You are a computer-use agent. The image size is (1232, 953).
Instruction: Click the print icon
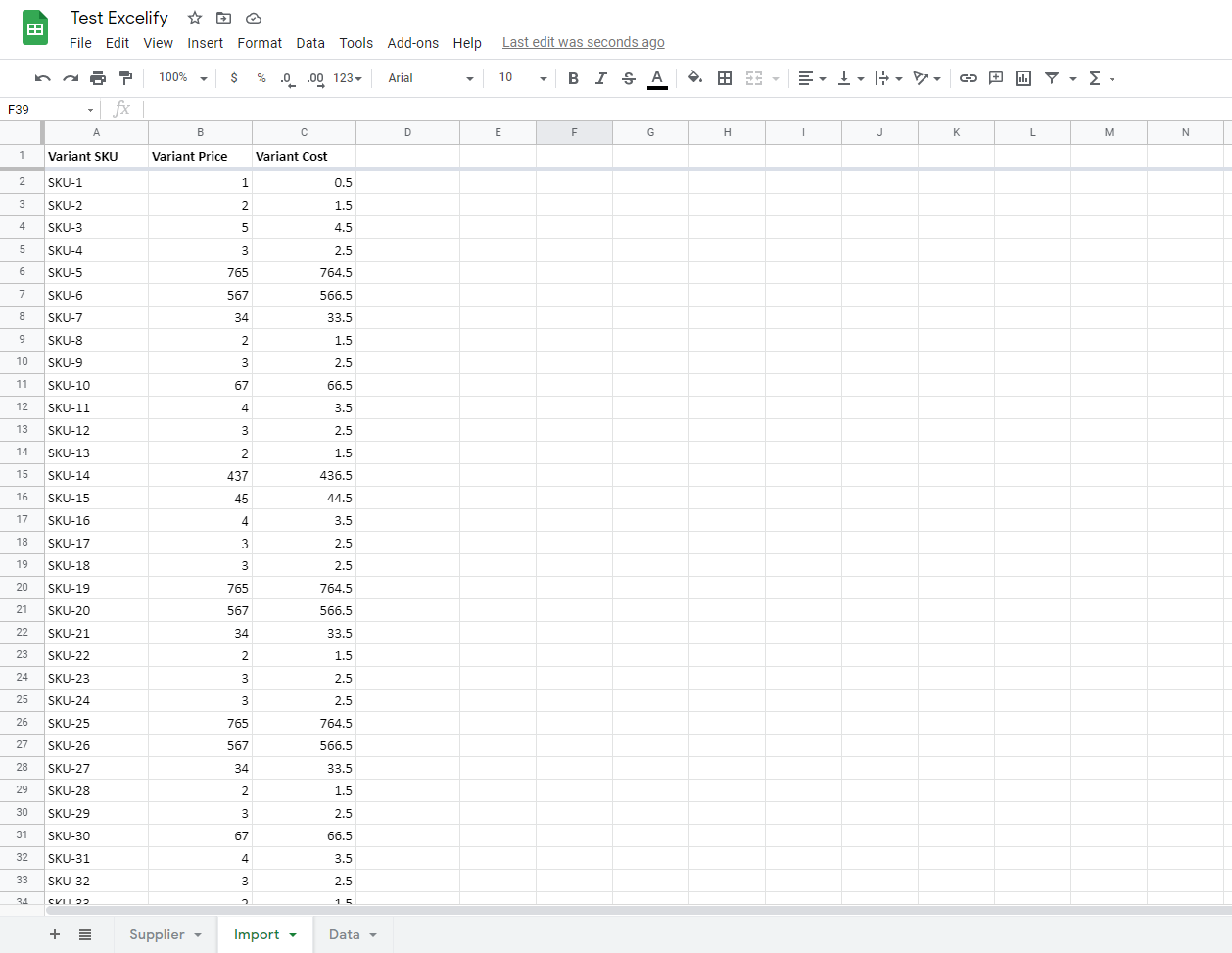point(98,78)
